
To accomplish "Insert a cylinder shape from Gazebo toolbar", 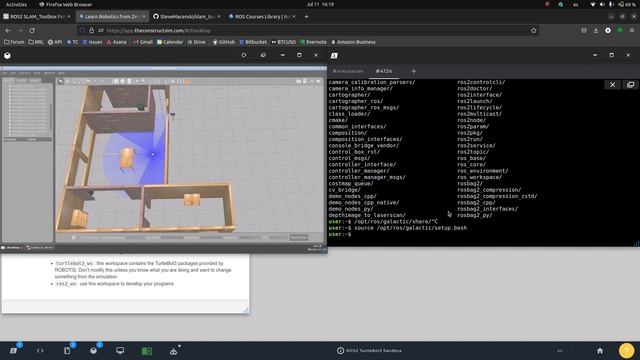I will [129, 81].
